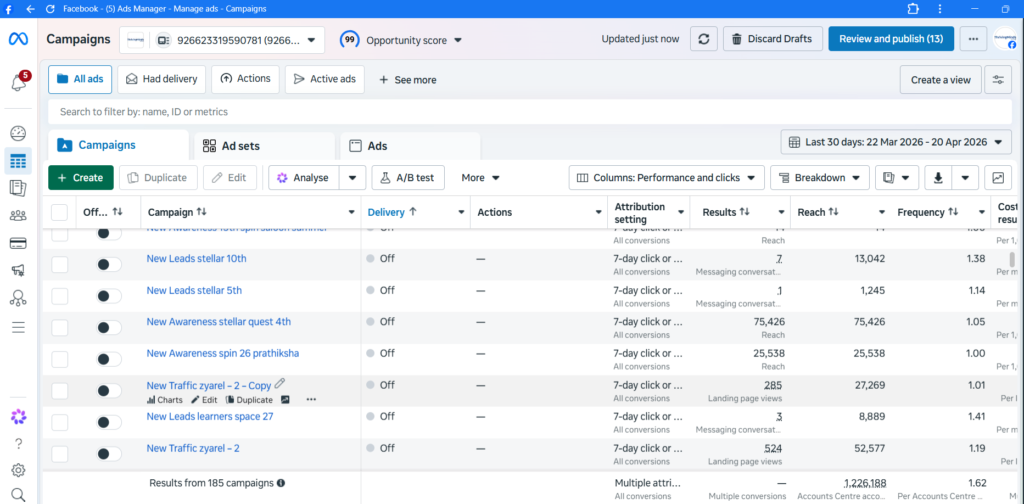Check the box for New Awareness stellar quest 4th
The width and height of the screenshot is (1024, 504).
[x=60, y=328]
